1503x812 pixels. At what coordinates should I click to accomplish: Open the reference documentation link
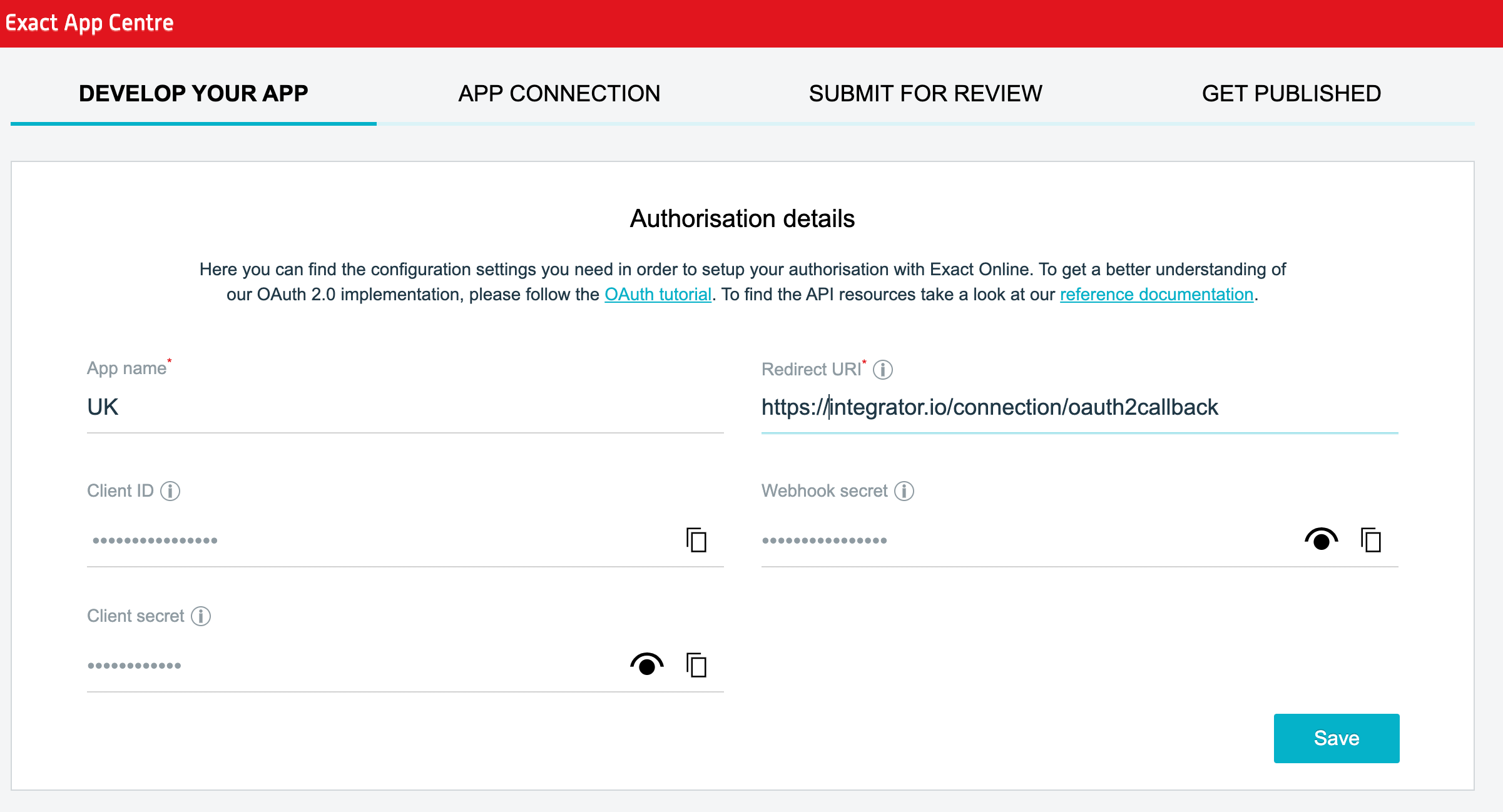1156,294
